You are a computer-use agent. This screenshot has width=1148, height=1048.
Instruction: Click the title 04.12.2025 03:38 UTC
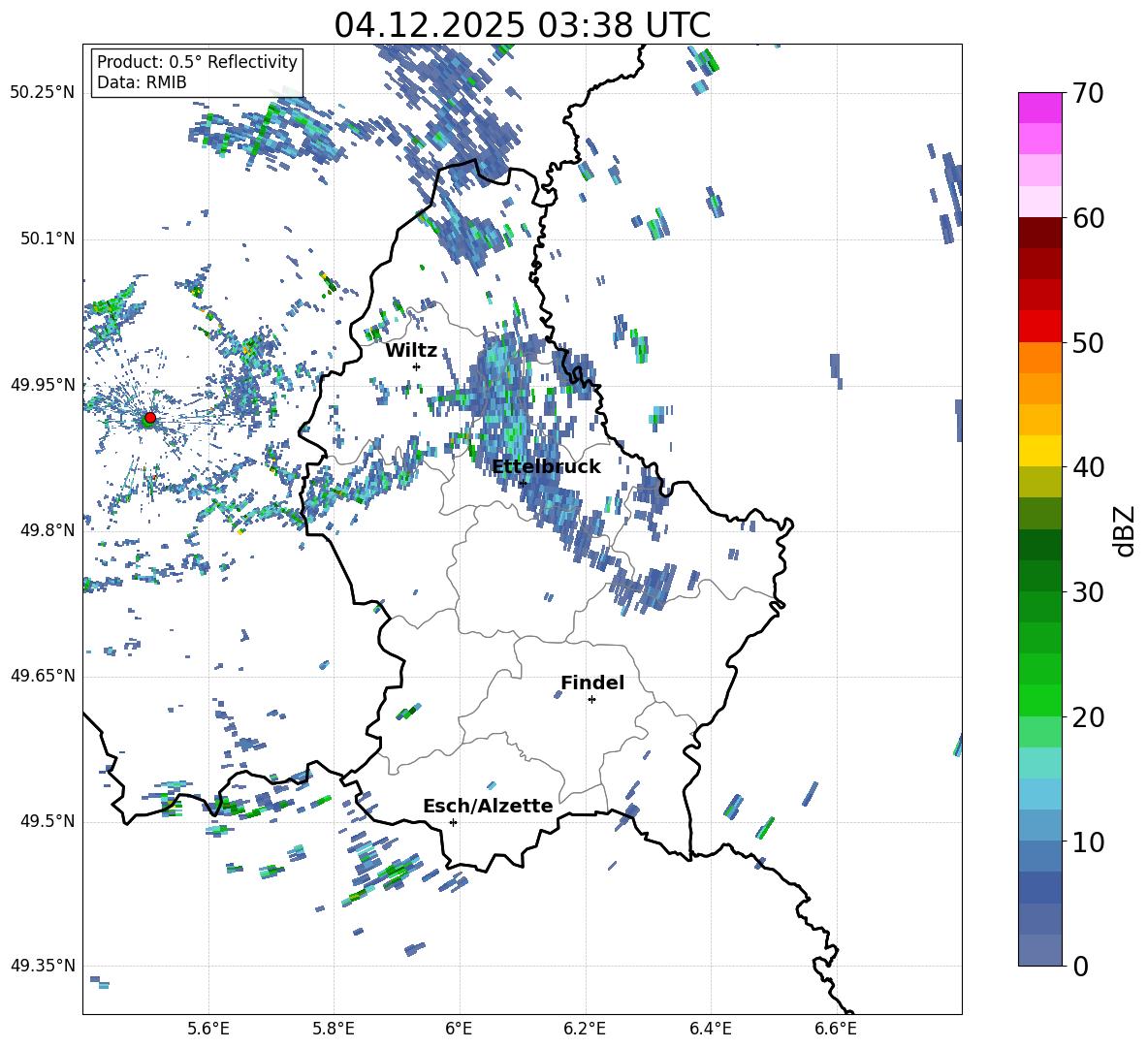[522, 25]
